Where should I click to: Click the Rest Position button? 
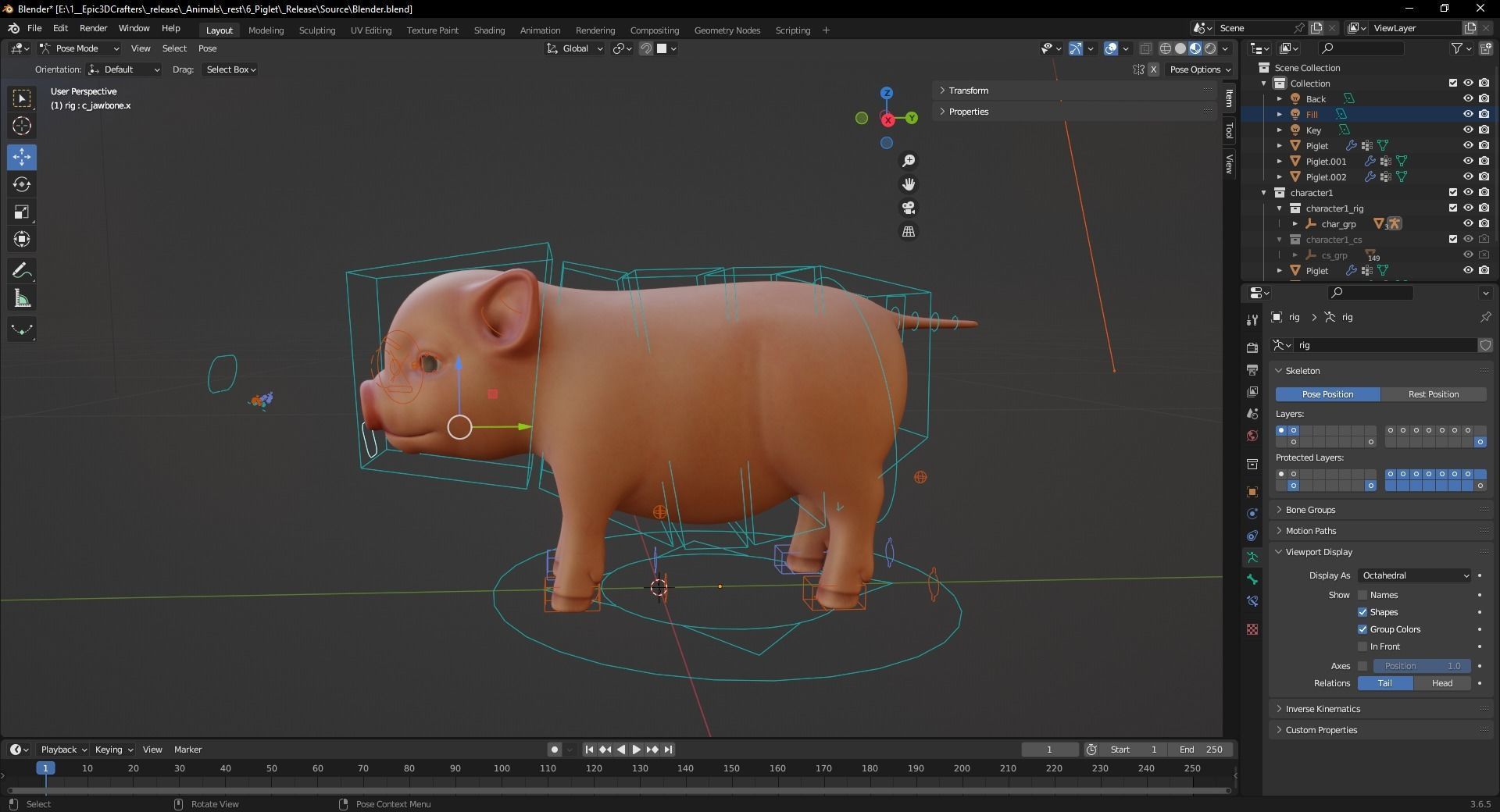[x=1434, y=394]
